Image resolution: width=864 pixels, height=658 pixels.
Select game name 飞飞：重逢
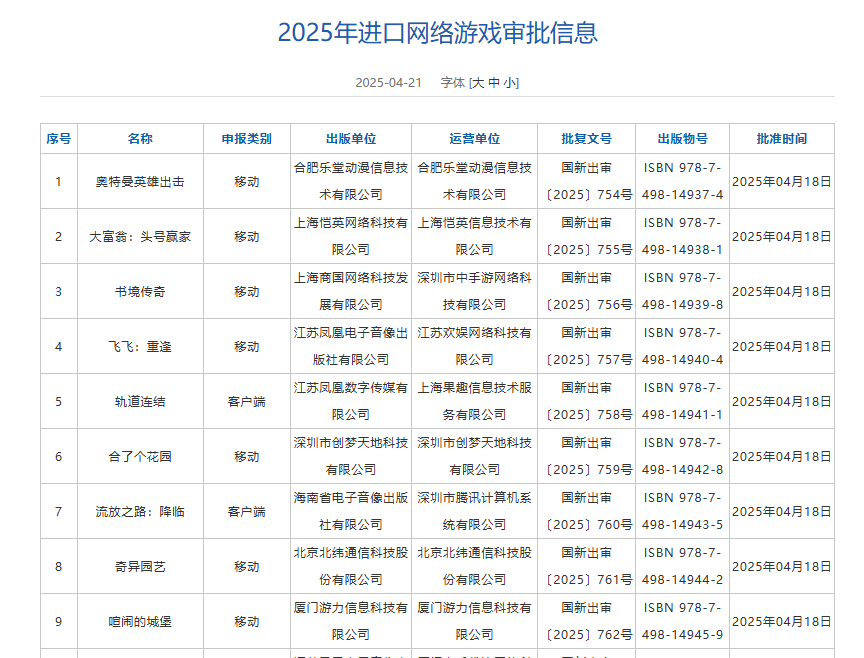pyautogui.click(x=140, y=347)
